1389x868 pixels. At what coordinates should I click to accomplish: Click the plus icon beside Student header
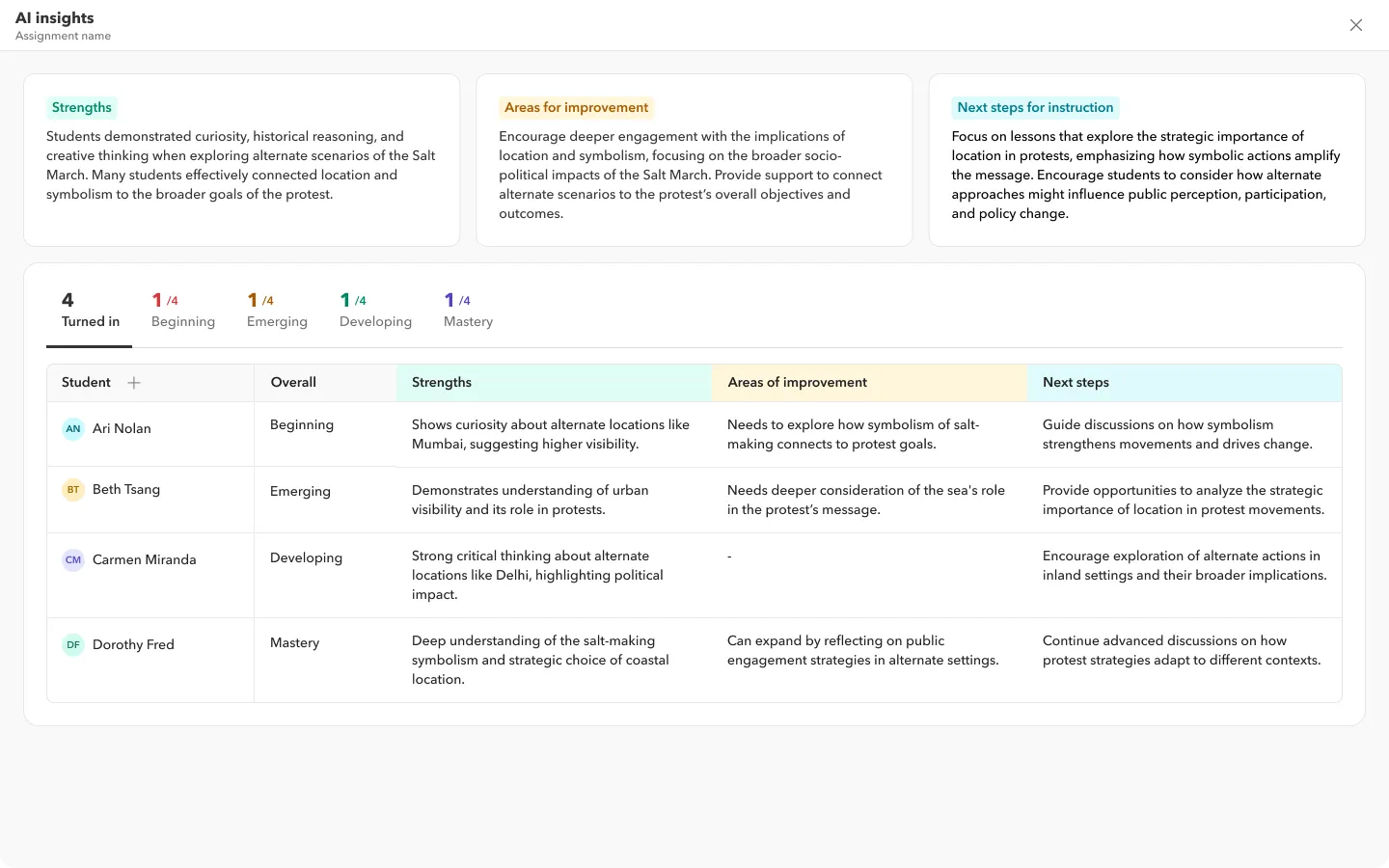[x=133, y=382]
